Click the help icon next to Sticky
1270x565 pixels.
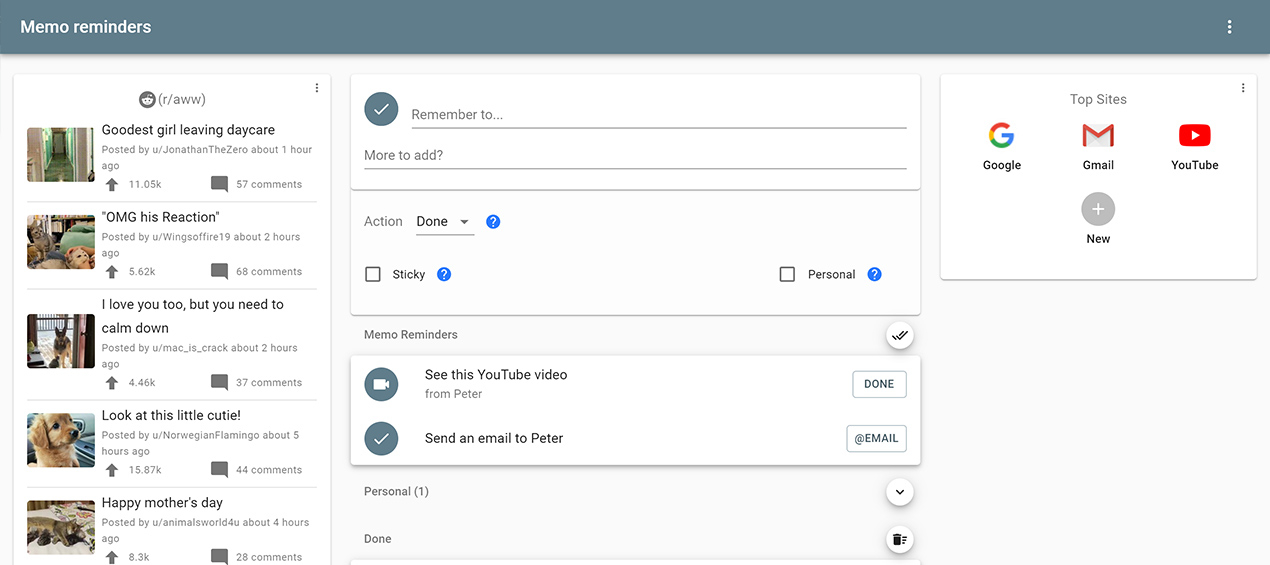click(444, 274)
